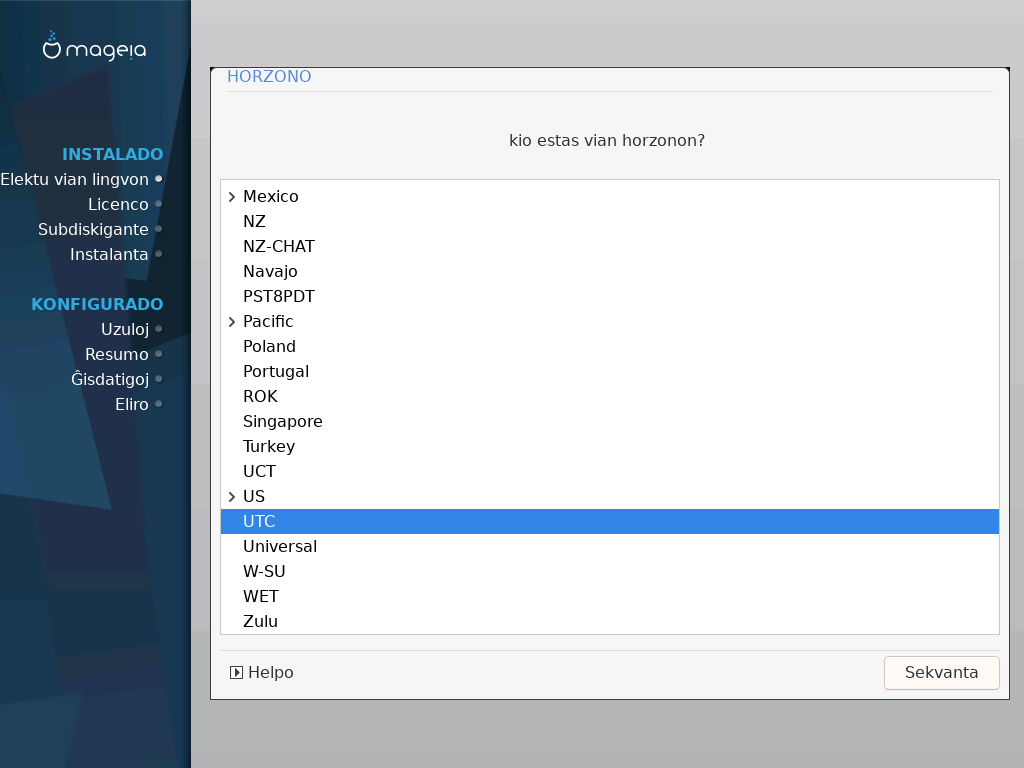1024x768 pixels.
Task: Expand the Pacific timezone group
Action: click(232, 322)
